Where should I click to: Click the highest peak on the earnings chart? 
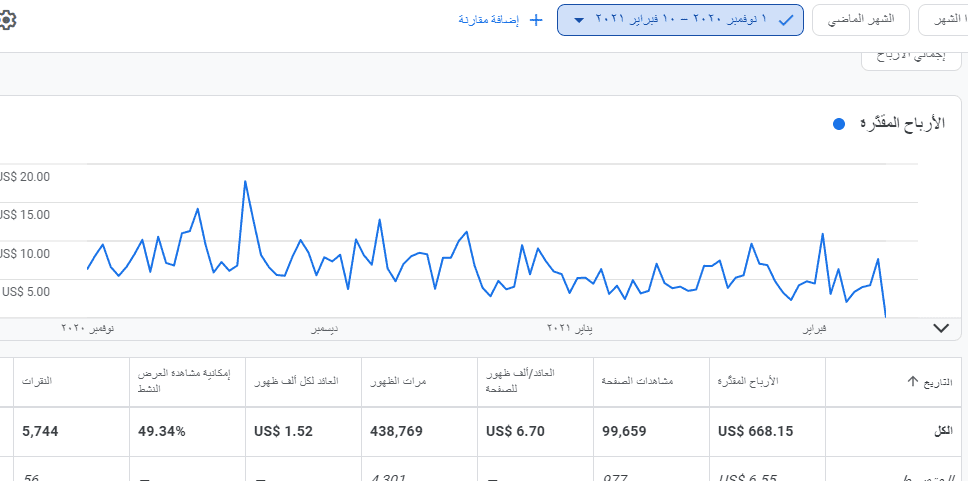coord(245,182)
